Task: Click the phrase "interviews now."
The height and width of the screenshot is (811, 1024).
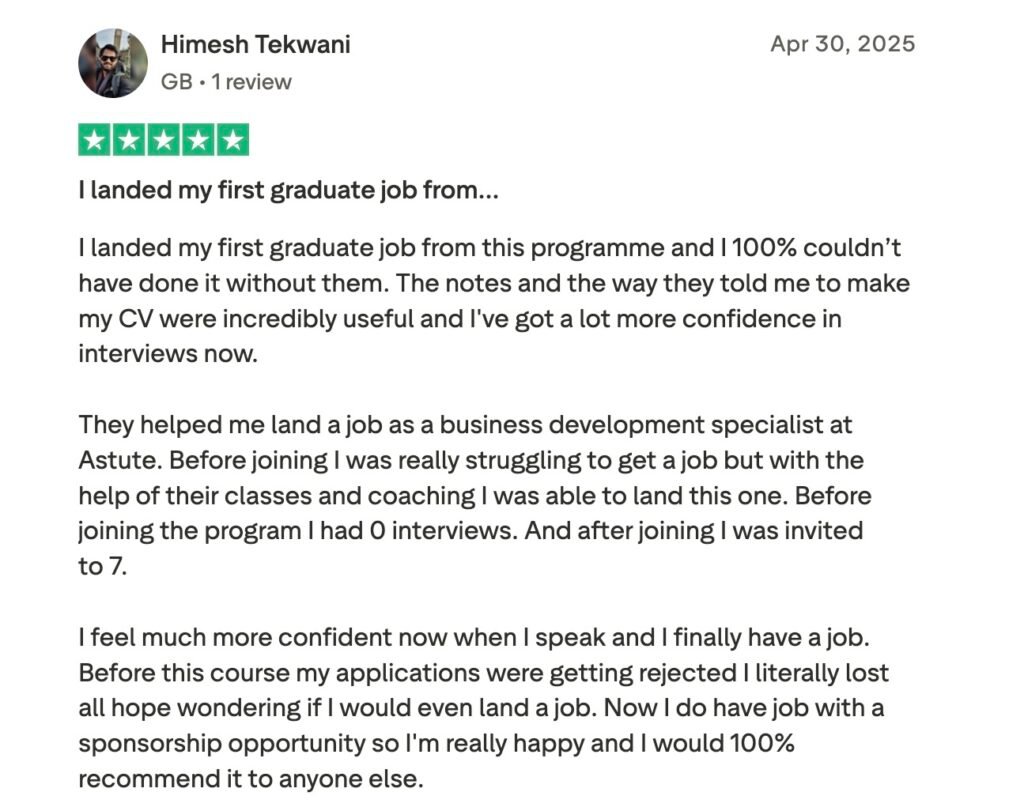Action: [x=167, y=354]
